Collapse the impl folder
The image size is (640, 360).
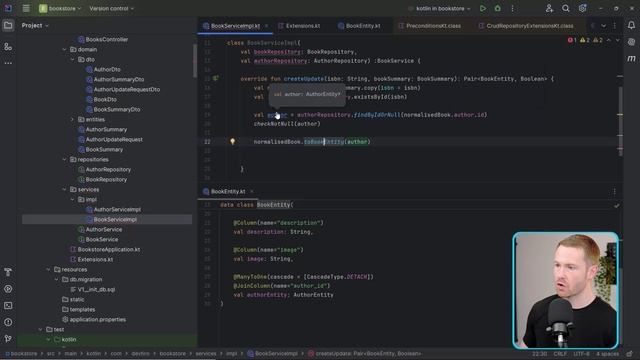pos(73,200)
